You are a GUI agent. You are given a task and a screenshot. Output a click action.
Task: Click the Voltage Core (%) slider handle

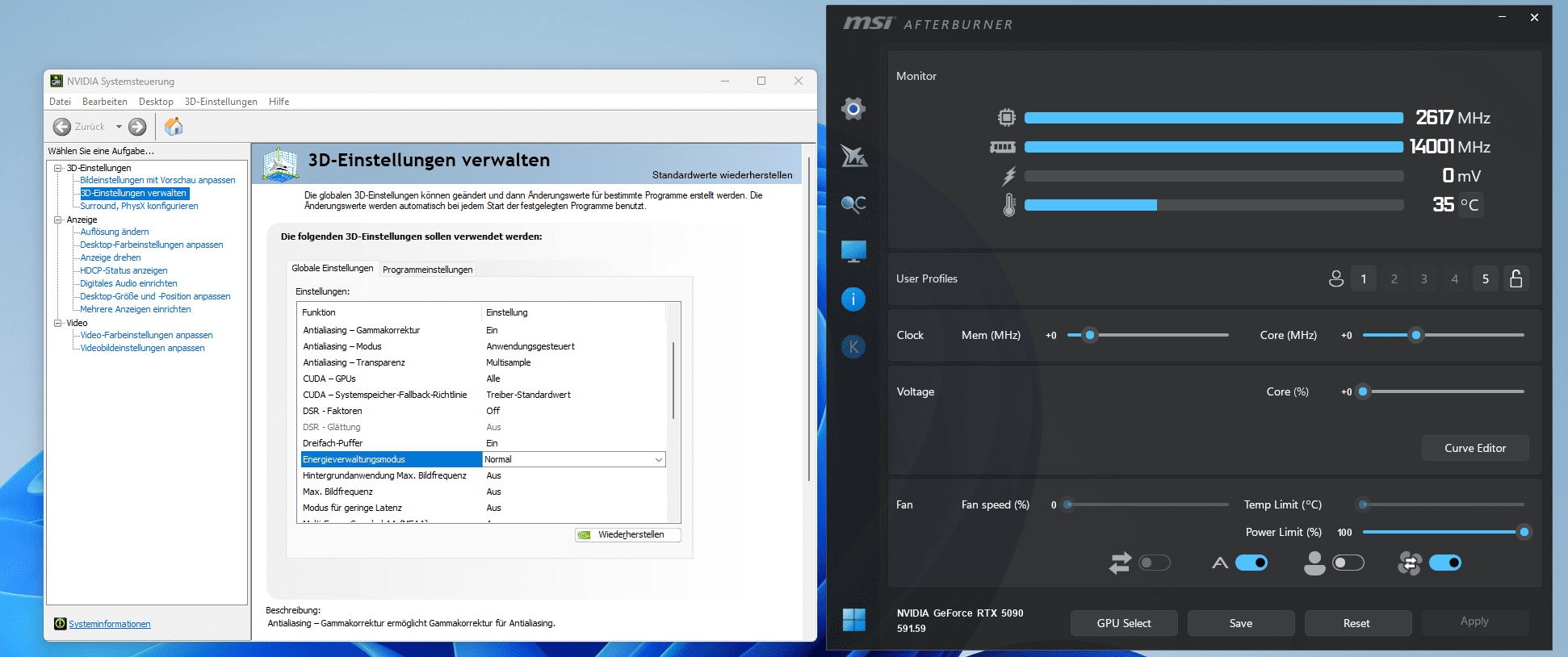(x=1363, y=391)
